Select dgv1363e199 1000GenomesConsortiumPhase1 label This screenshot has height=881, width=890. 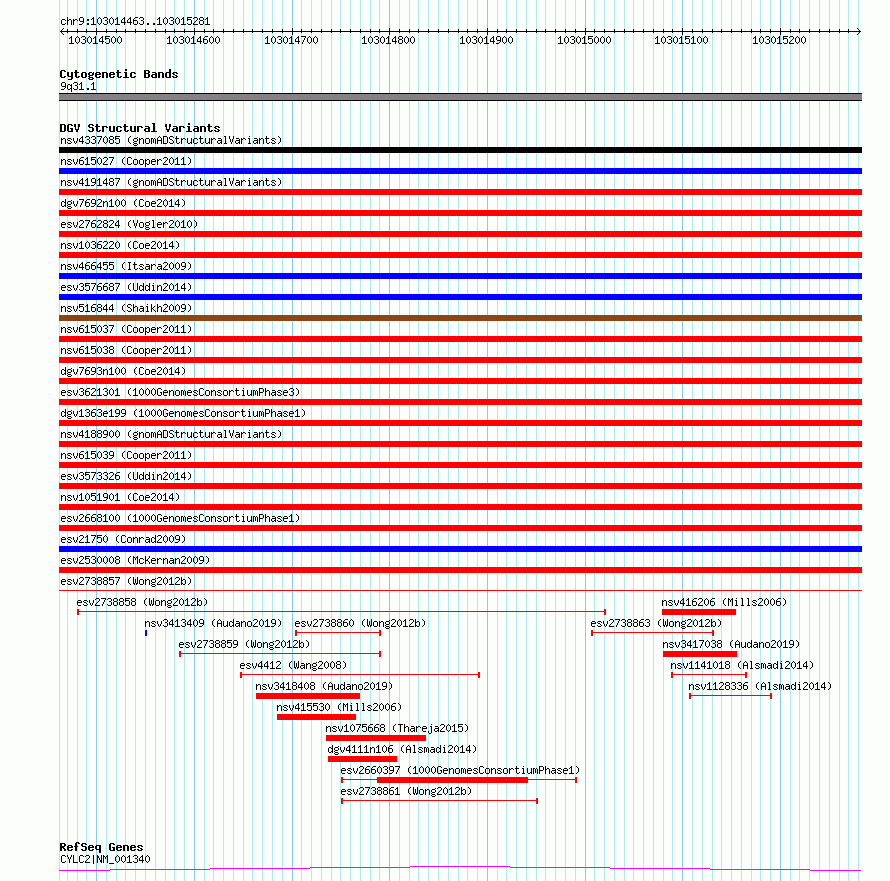point(183,413)
